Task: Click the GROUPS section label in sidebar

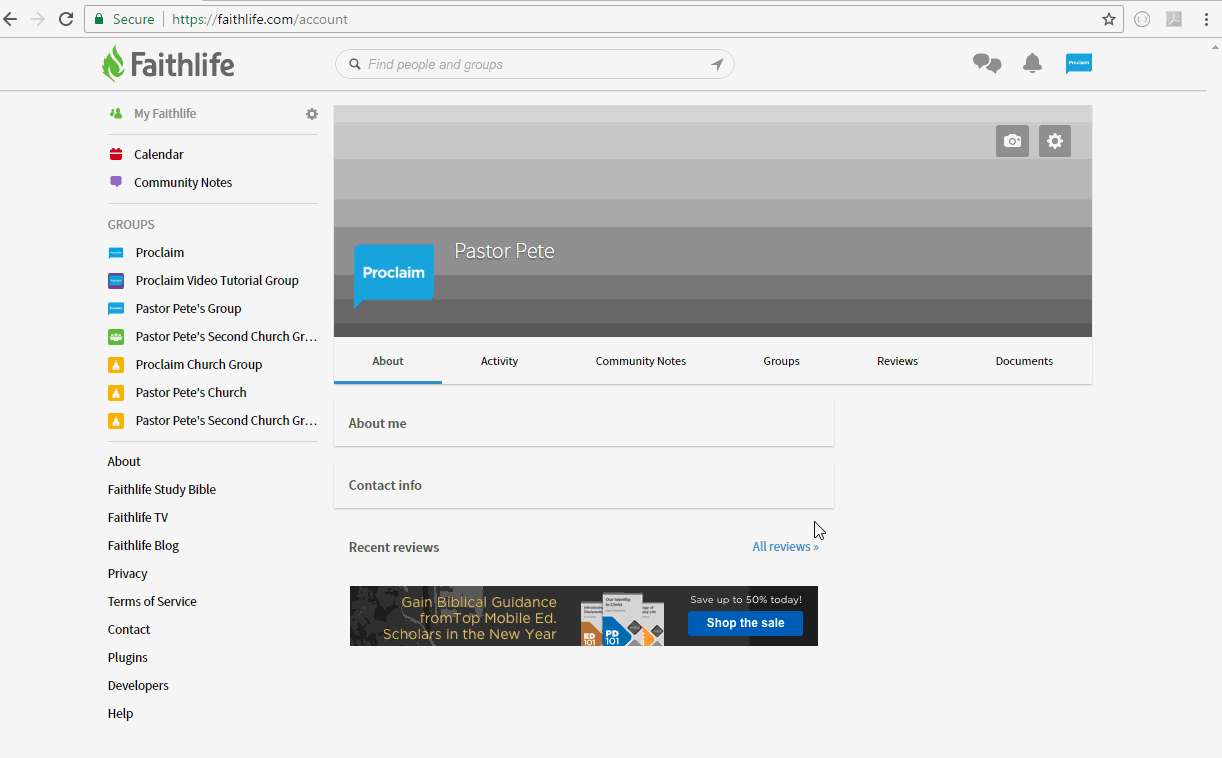Action: pyautogui.click(x=131, y=225)
